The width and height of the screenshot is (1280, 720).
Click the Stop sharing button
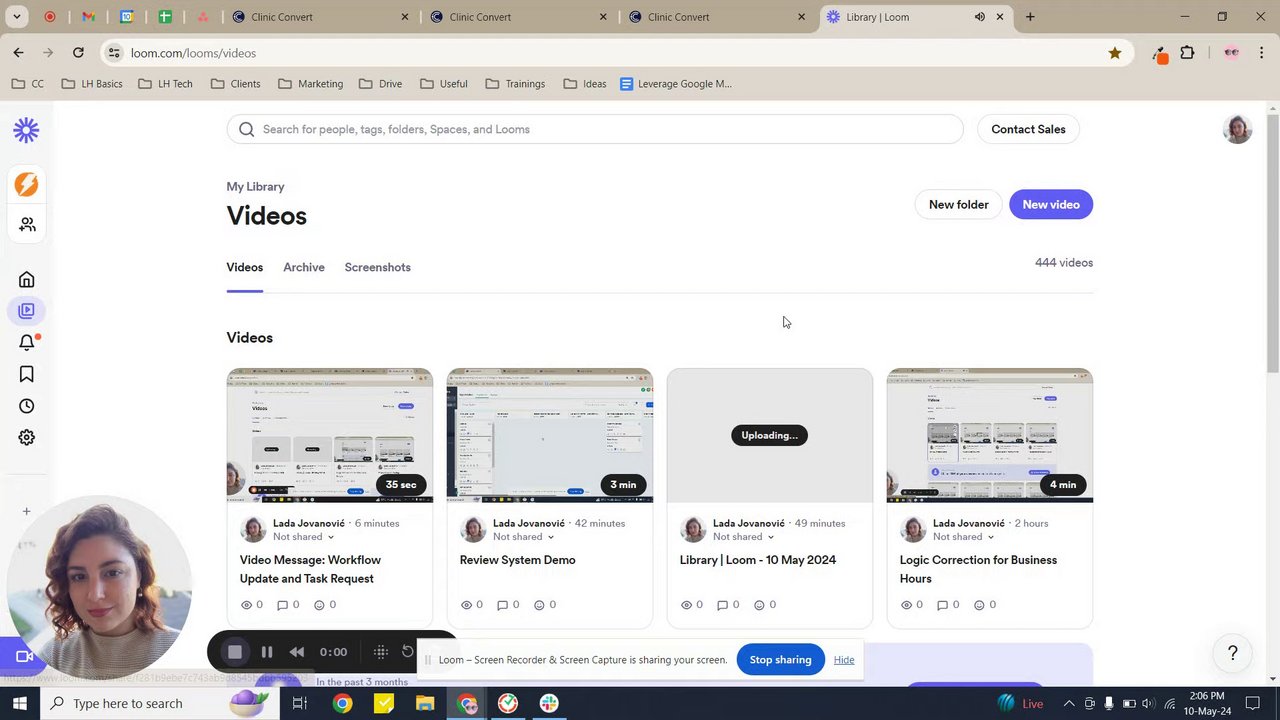[780, 660]
